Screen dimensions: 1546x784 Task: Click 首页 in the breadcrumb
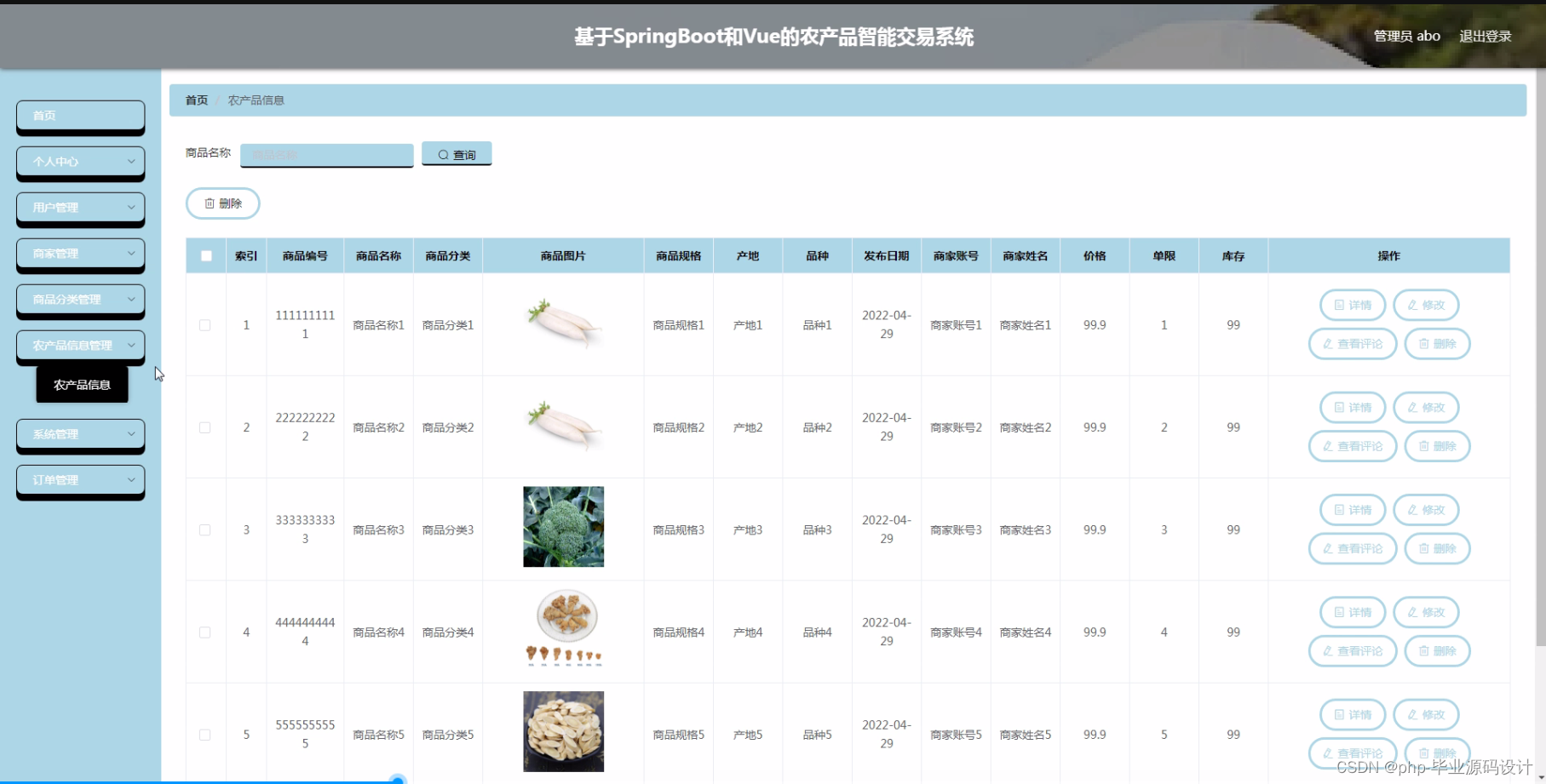(x=195, y=100)
